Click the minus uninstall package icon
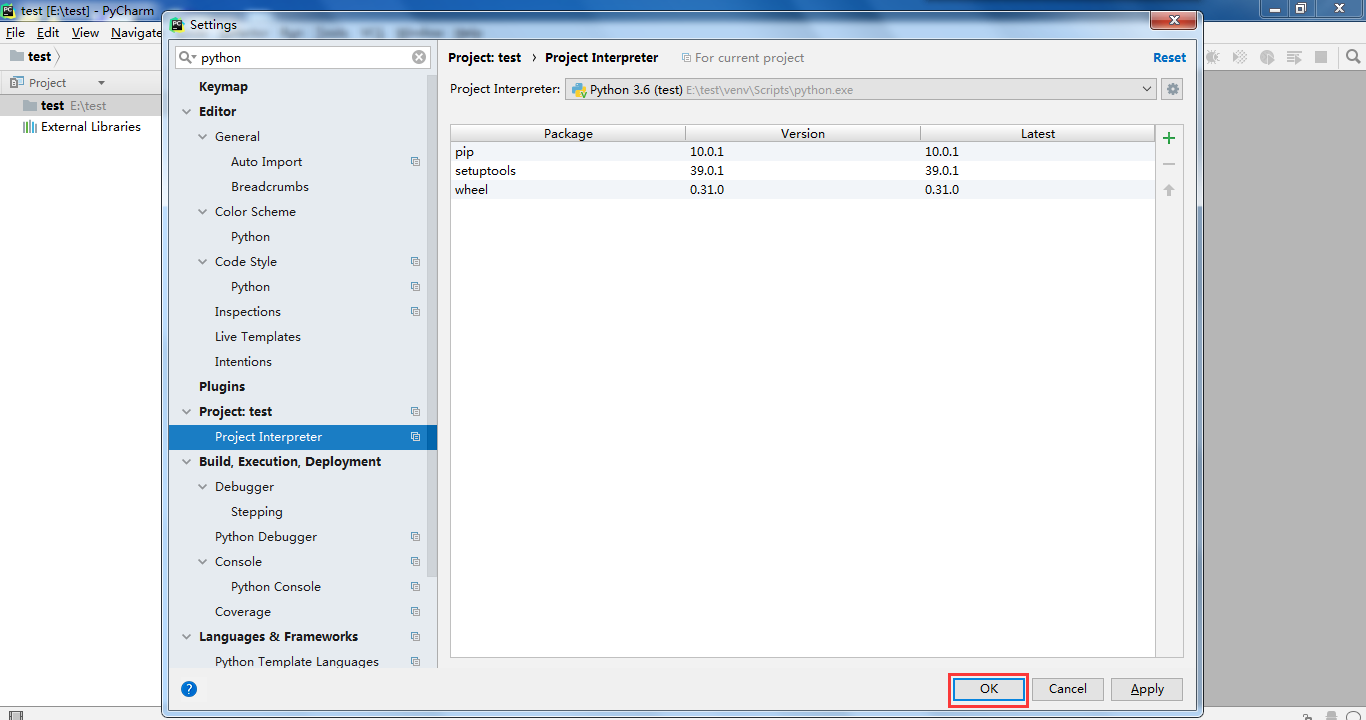Image resolution: width=1366 pixels, height=720 pixels. [1169, 164]
